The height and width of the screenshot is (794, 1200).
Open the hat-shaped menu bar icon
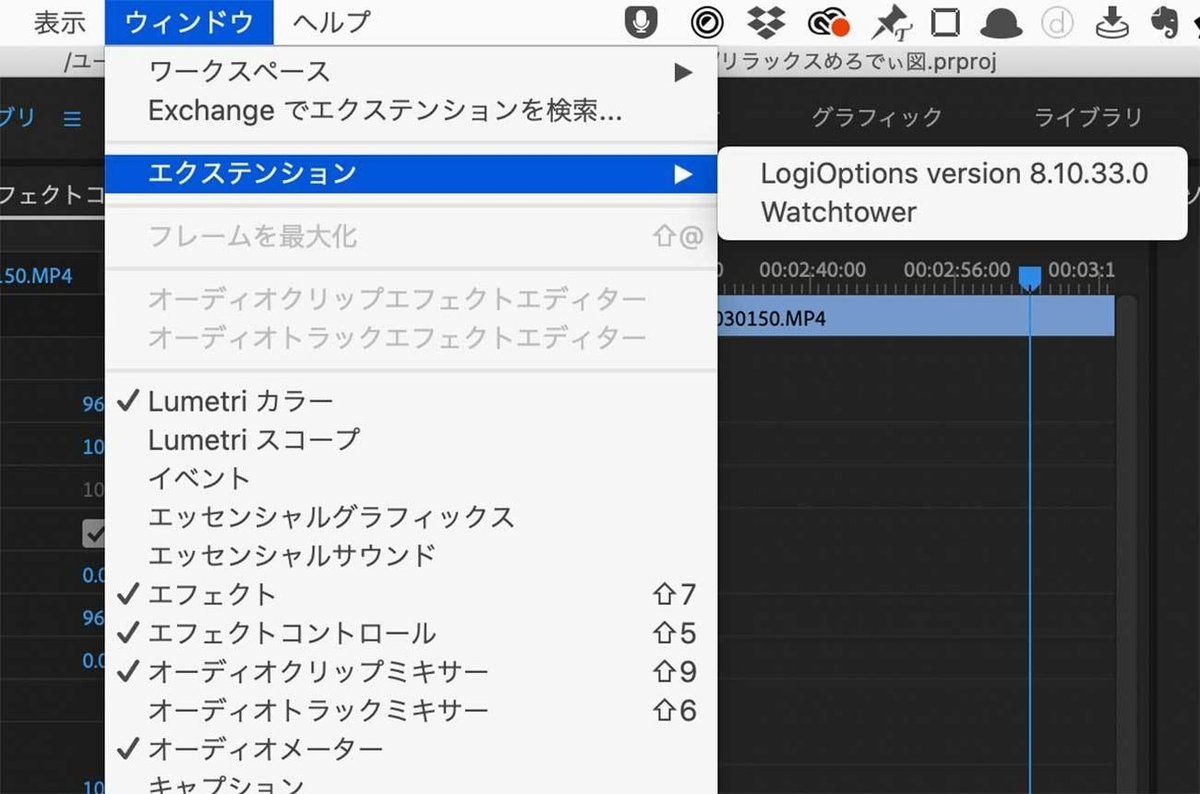(x=1000, y=21)
